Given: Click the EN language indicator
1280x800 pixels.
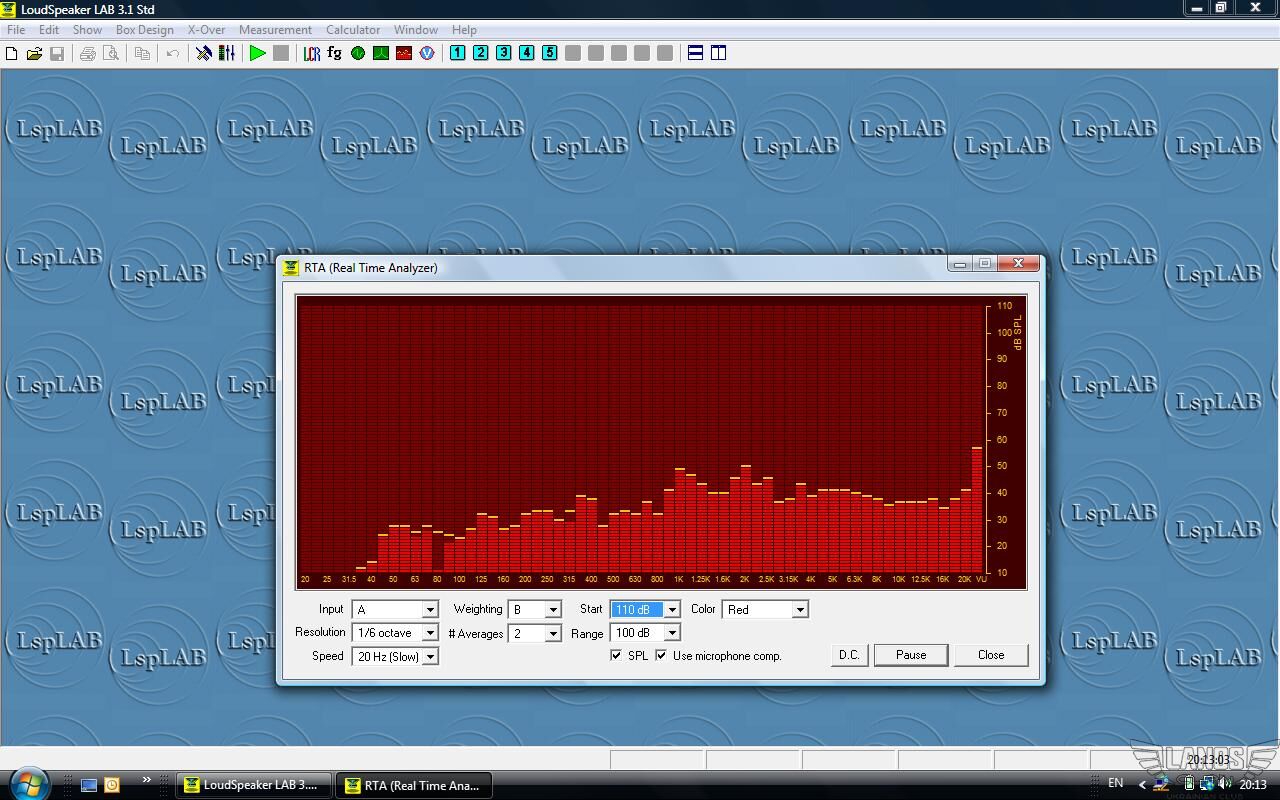Looking at the screenshot, I should (1116, 783).
